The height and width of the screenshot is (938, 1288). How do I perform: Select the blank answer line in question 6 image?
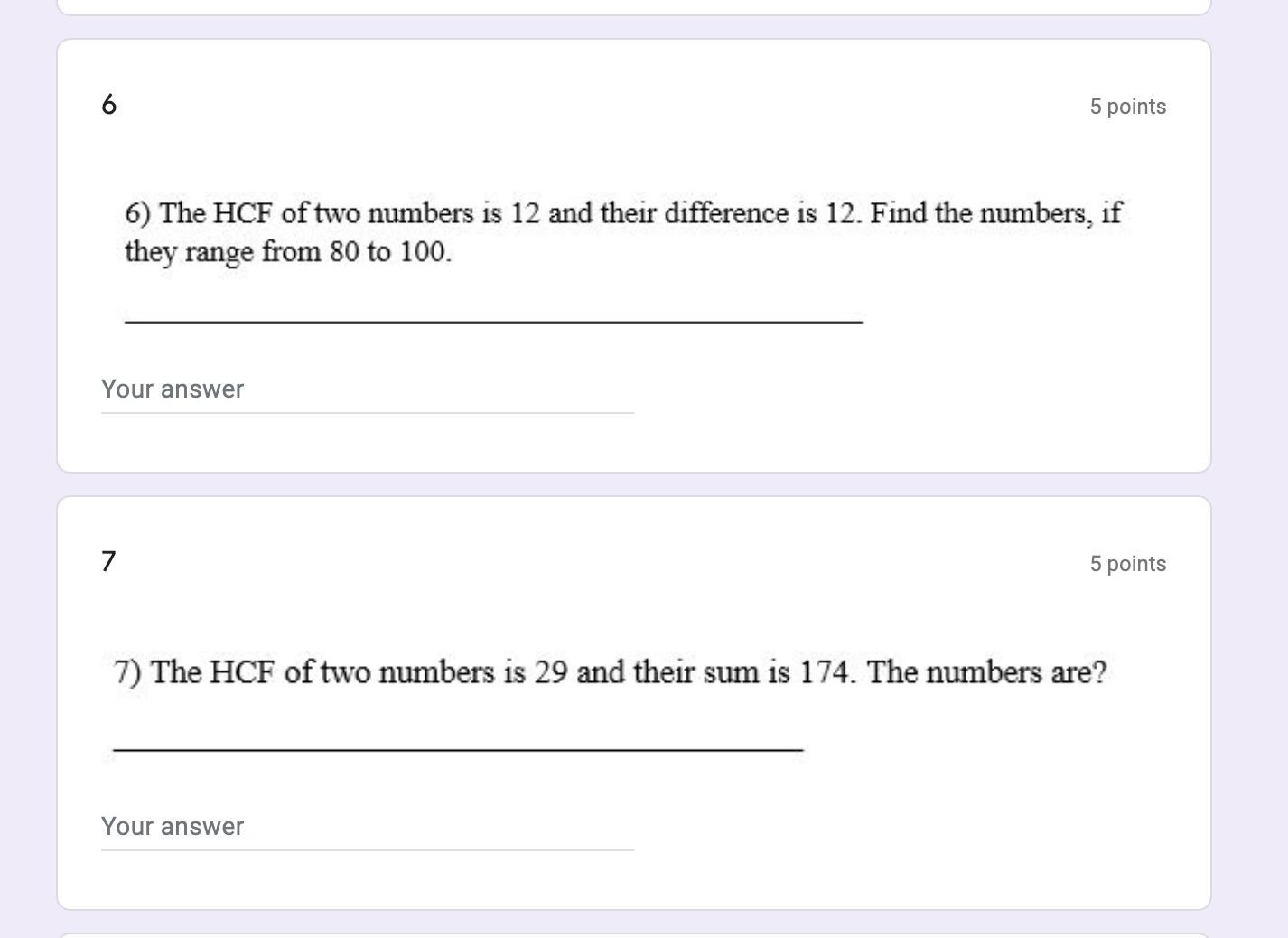[493, 320]
